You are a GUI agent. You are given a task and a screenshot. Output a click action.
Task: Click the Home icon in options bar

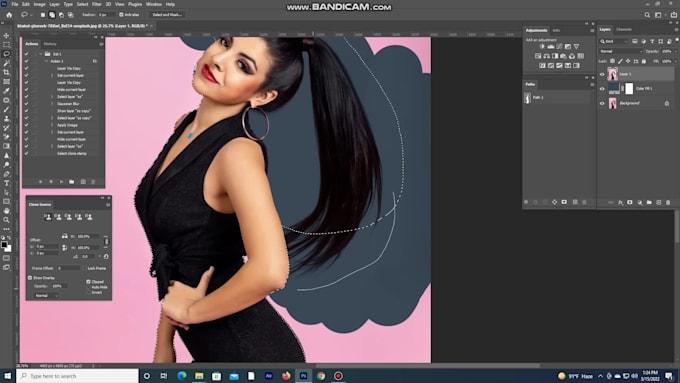point(9,15)
